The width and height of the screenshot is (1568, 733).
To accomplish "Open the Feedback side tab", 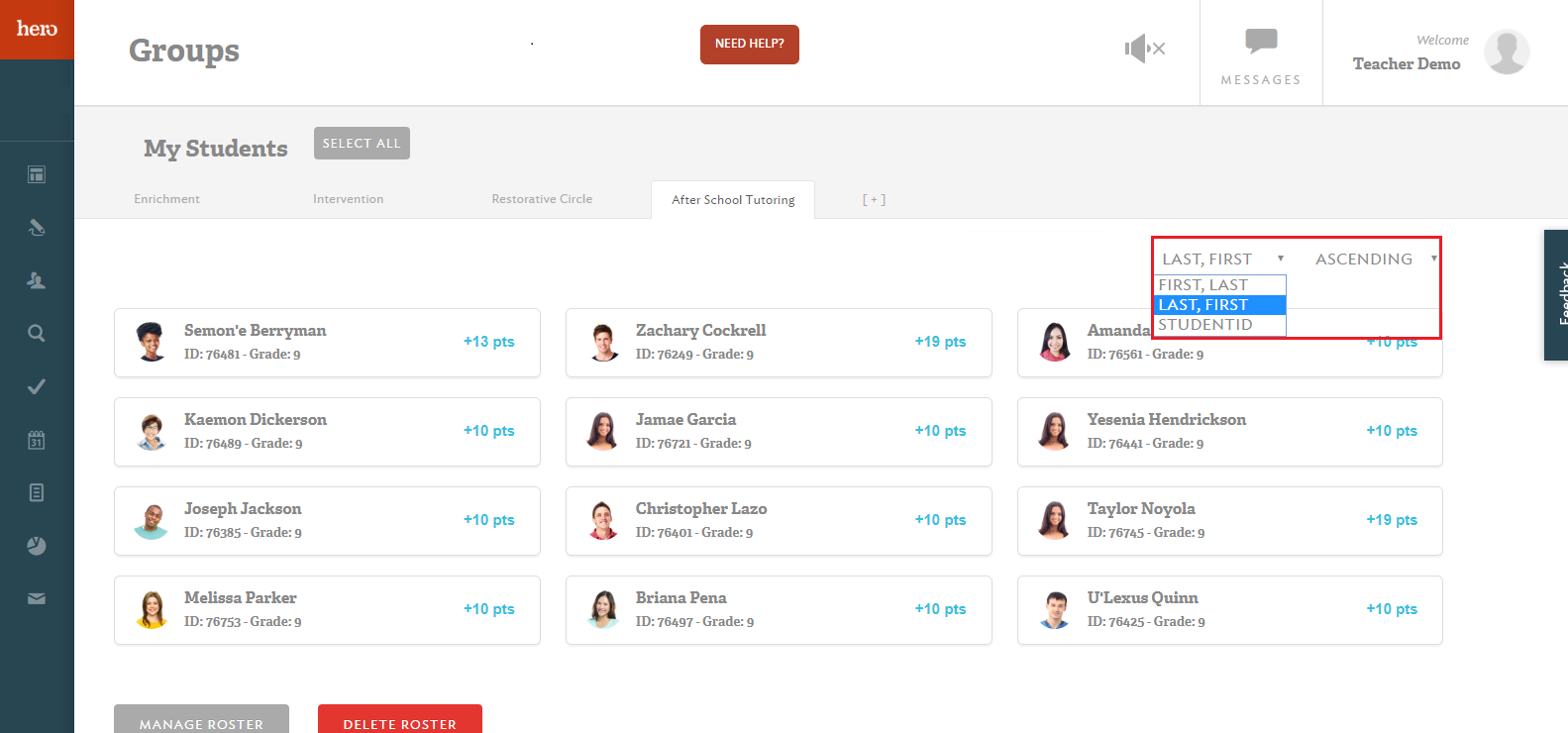I will pyautogui.click(x=1557, y=295).
